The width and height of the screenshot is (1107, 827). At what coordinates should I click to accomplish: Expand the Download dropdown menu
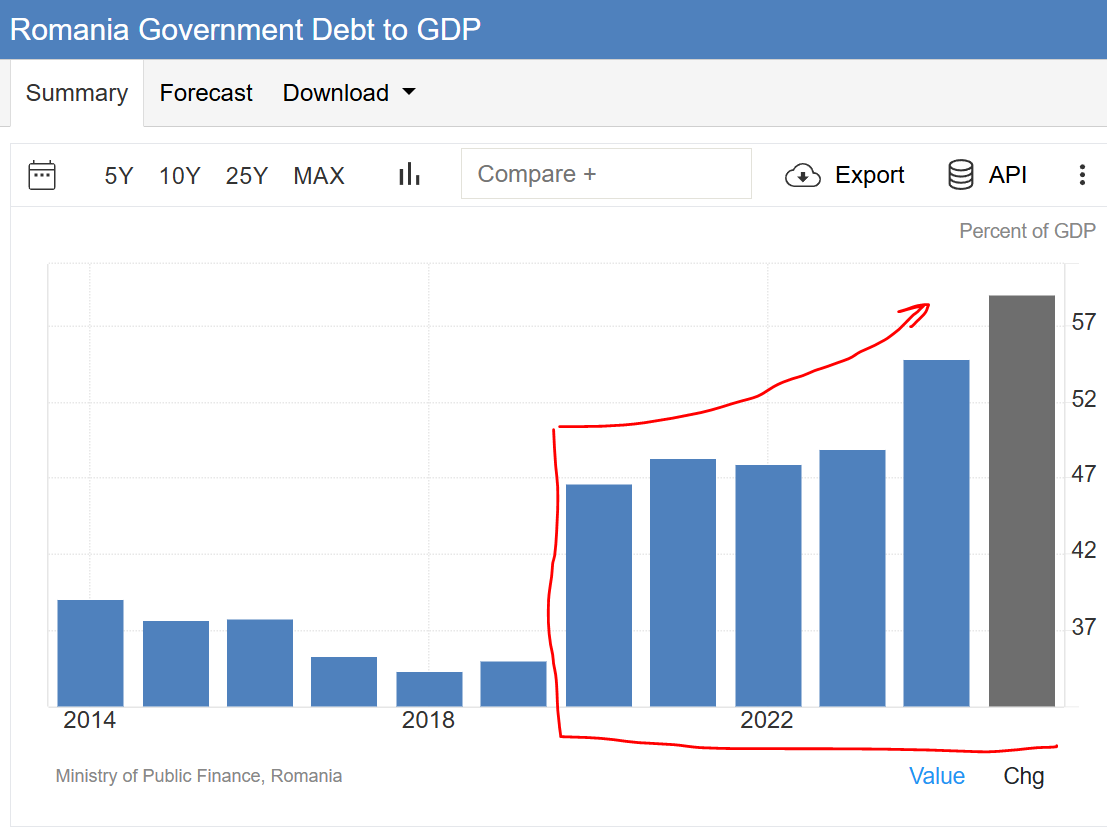[336, 93]
